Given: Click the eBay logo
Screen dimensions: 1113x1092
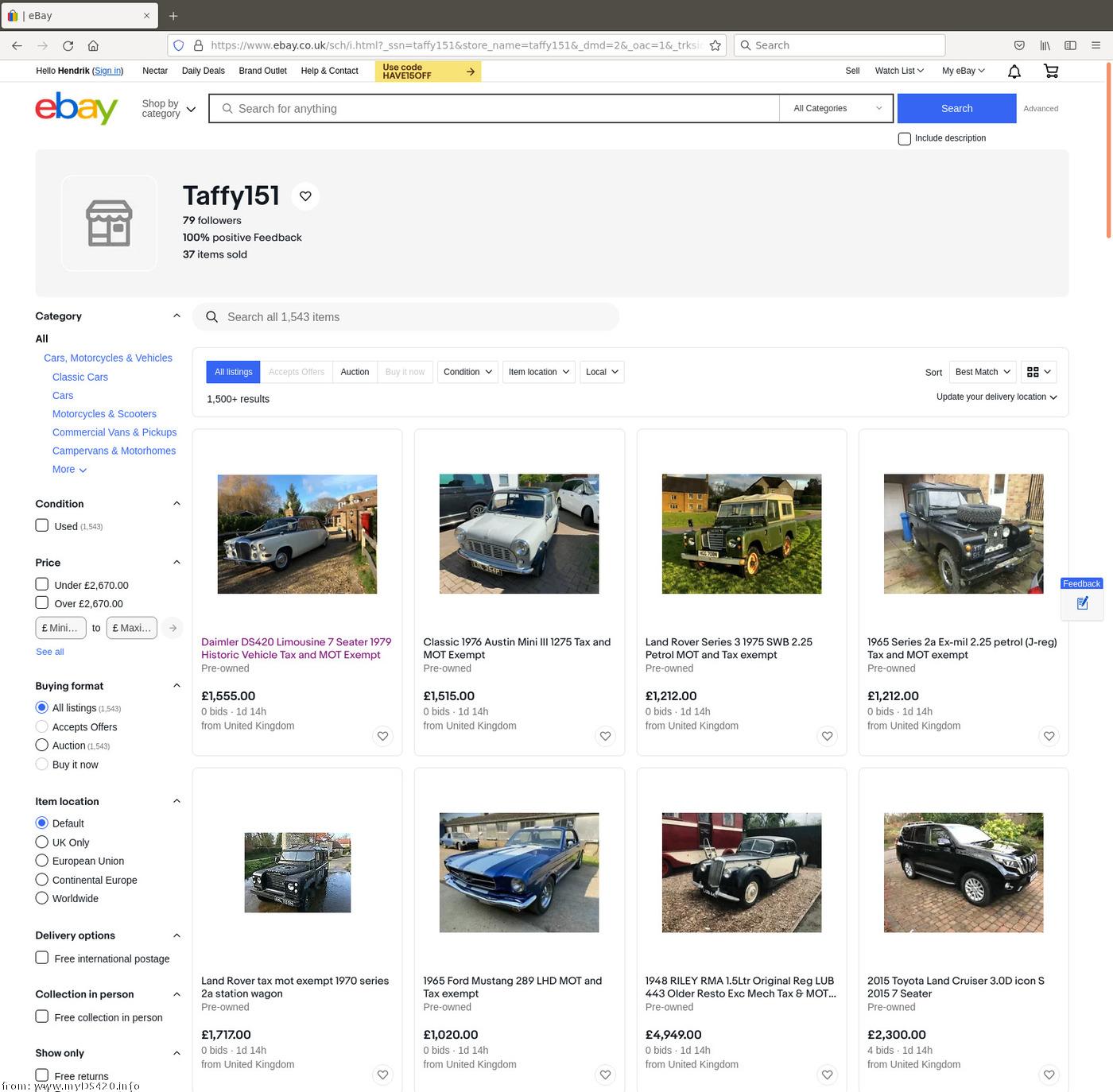Looking at the screenshot, I should (x=76, y=107).
